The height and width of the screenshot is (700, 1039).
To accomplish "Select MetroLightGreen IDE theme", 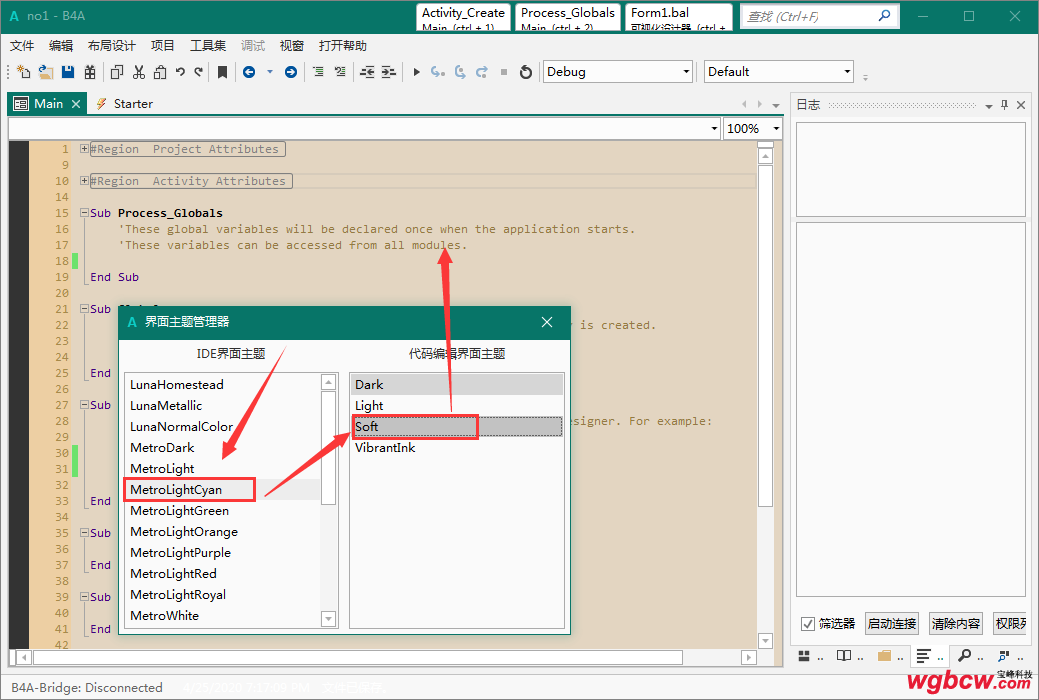I will pyautogui.click(x=222, y=510).
